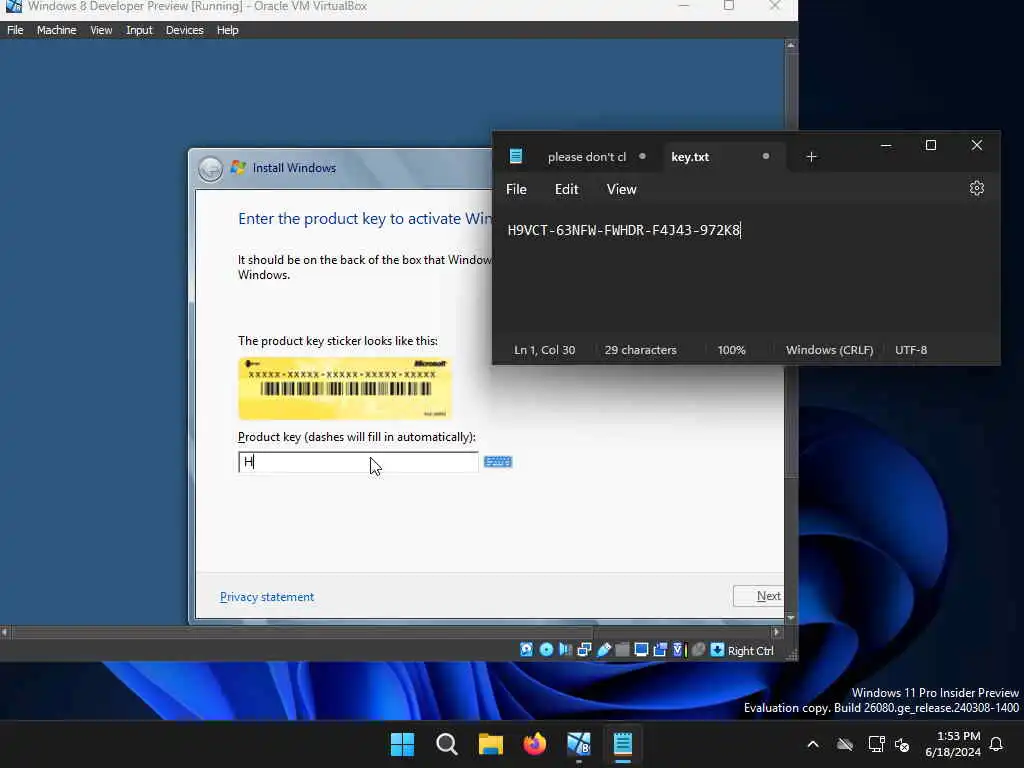Open Notepad Edit menu
This screenshot has height=768, width=1024.
pyautogui.click(x=566, y=189)
